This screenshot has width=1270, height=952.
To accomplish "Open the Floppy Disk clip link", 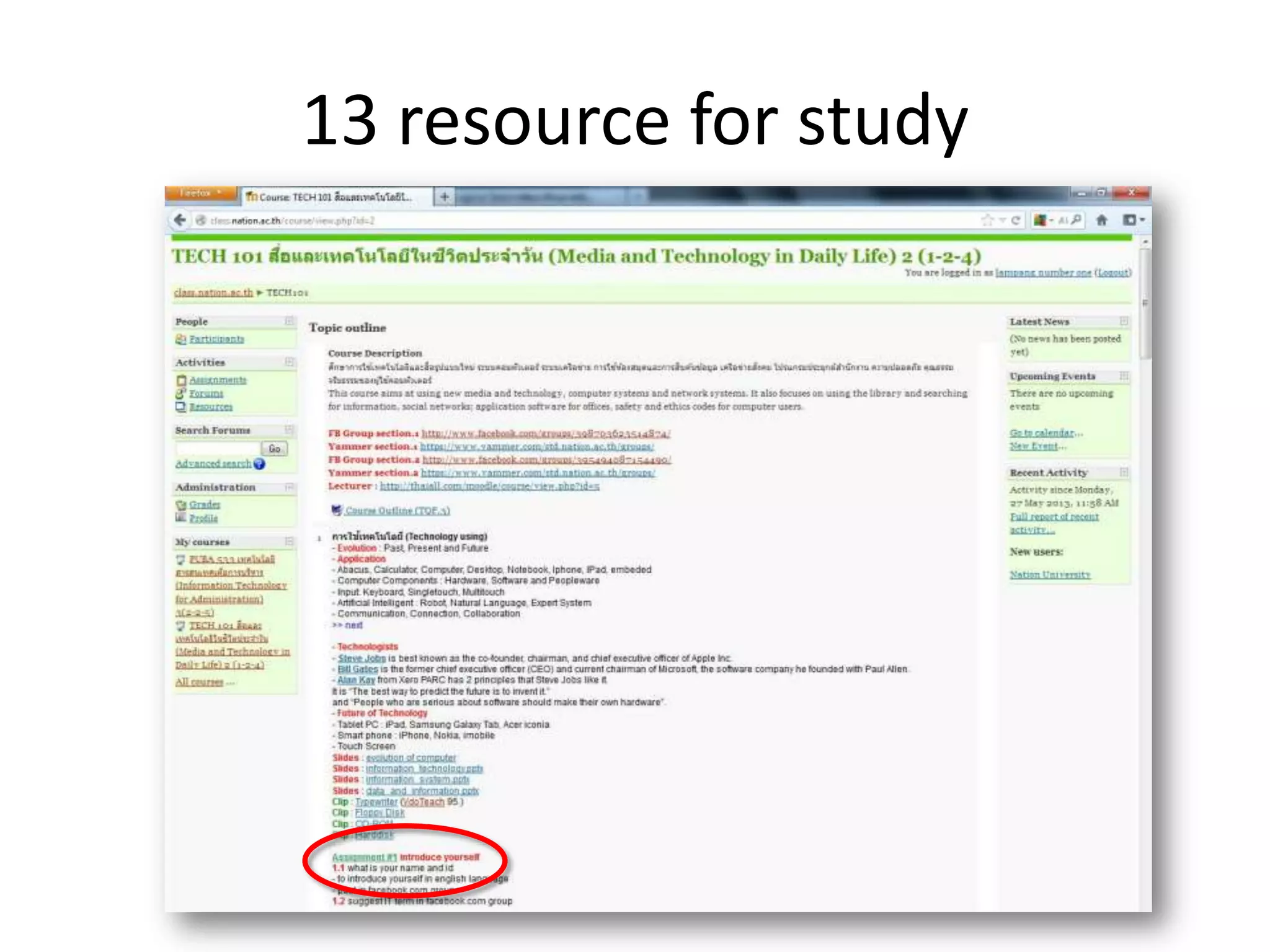I will pyautogui.click(x=380, y=813).
